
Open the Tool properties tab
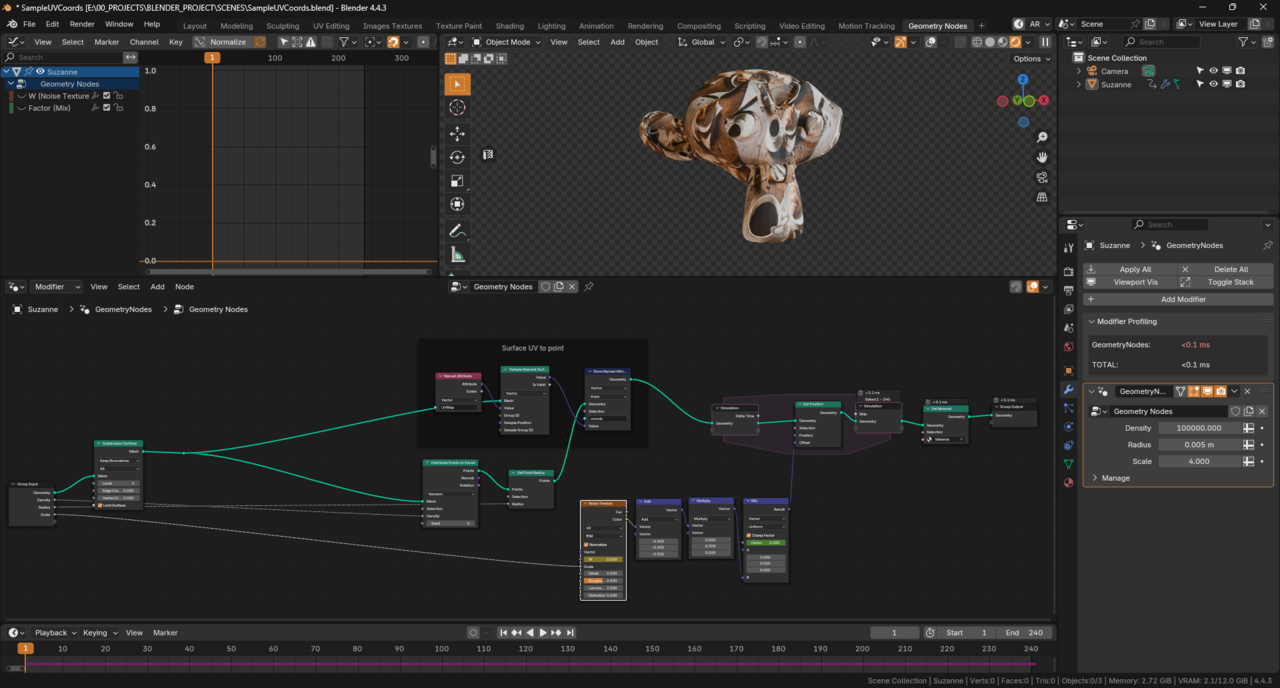[1069, 247]
